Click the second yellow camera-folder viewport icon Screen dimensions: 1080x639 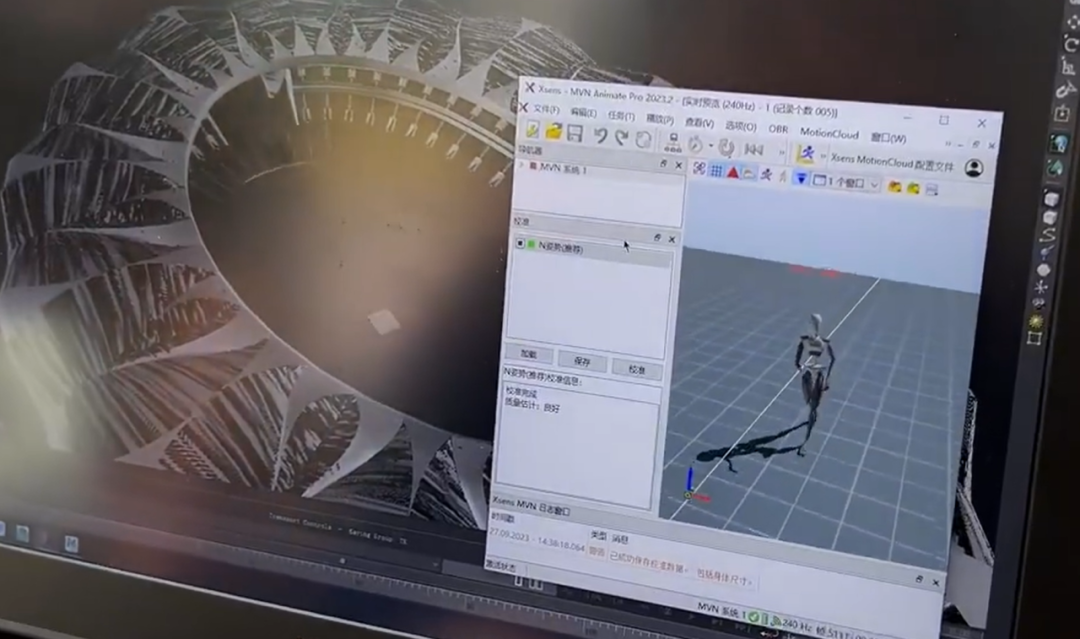(x=913, y=188)
